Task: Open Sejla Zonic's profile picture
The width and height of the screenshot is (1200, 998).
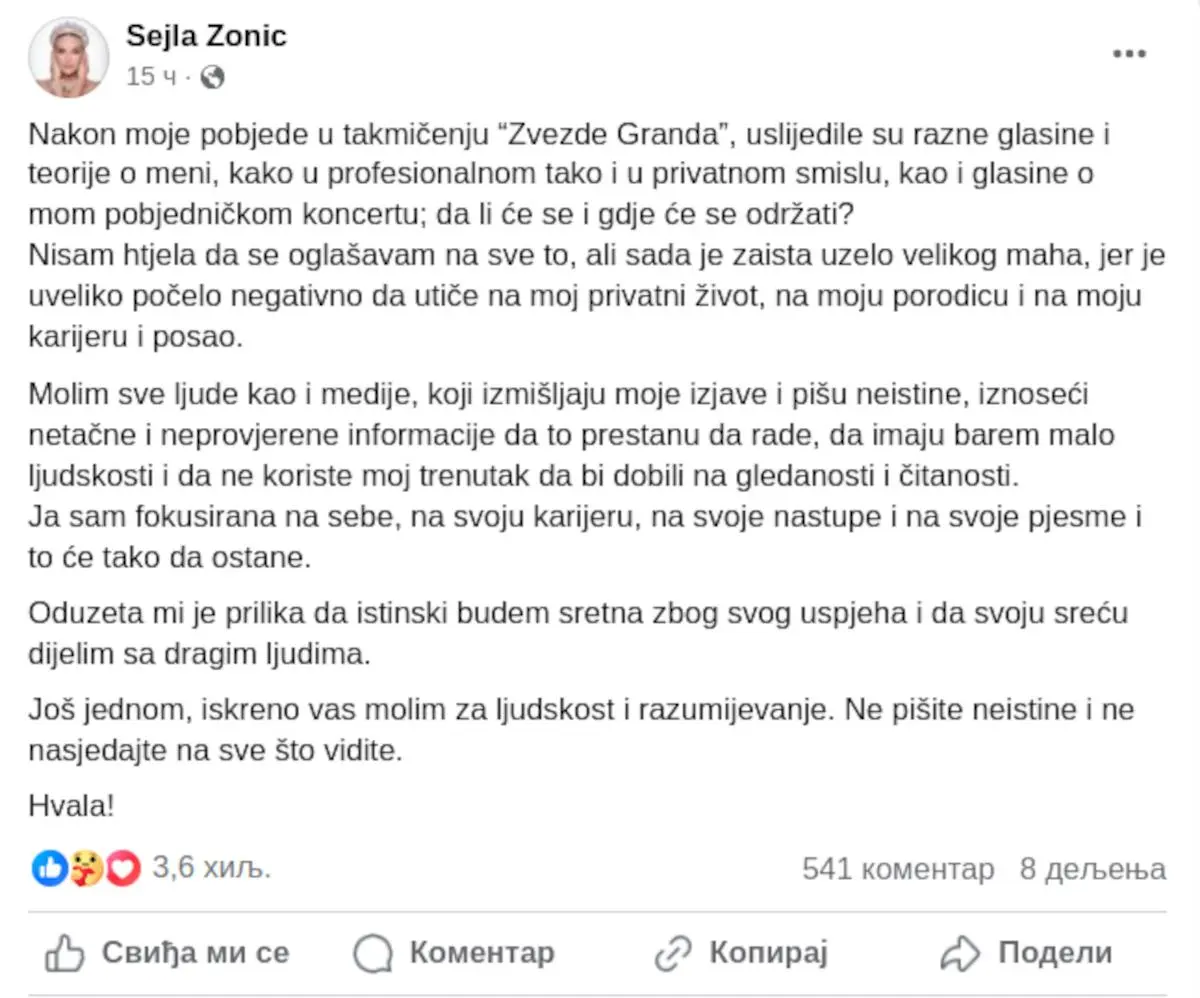Action: [69, 57]
